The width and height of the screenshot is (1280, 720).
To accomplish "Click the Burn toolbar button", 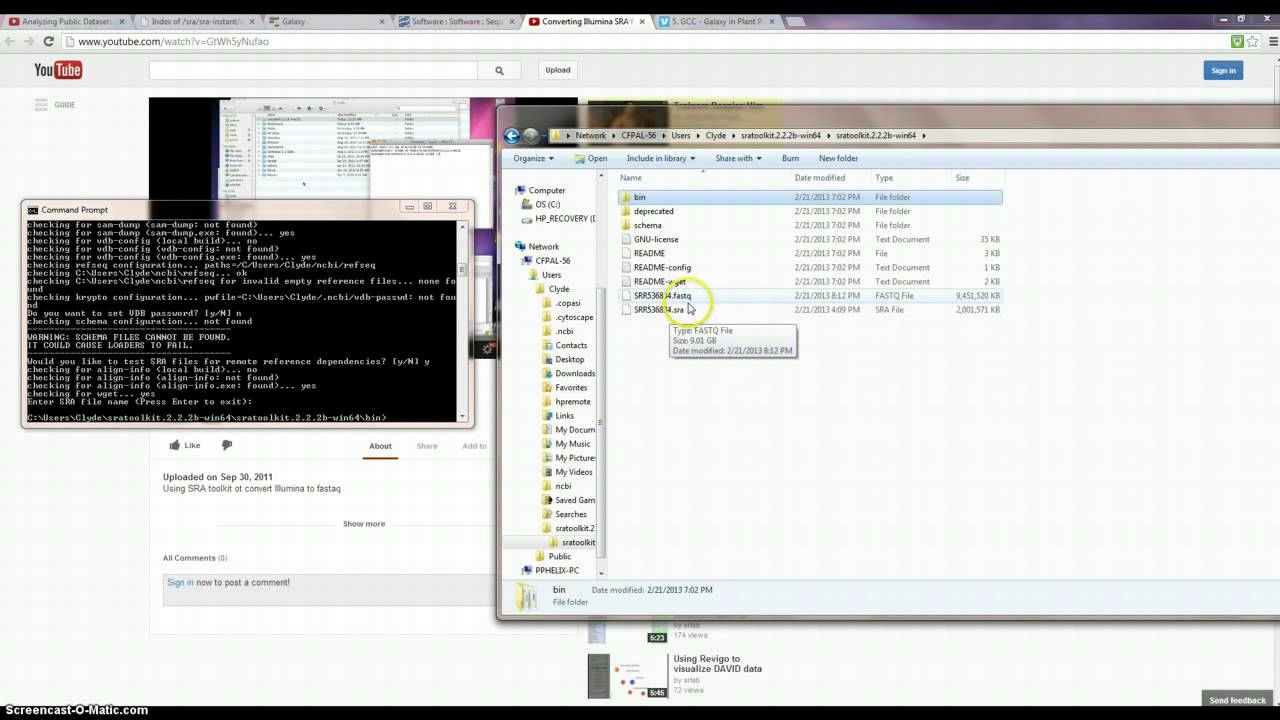I will [x=790, y=158].
